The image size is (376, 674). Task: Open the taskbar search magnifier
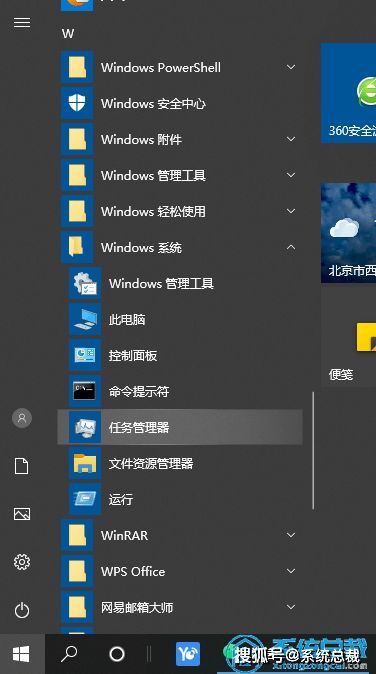pos(69,654)
